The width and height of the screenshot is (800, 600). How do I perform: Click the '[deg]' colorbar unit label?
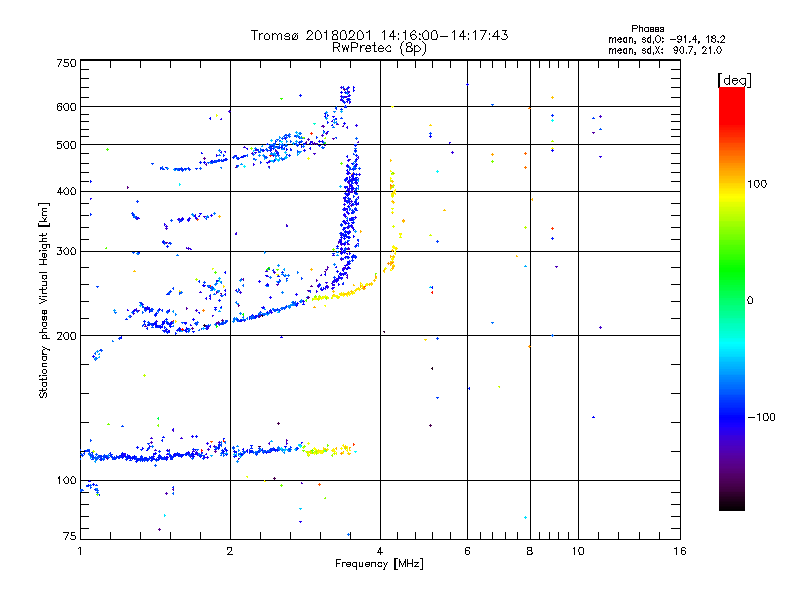click(734, 80)
